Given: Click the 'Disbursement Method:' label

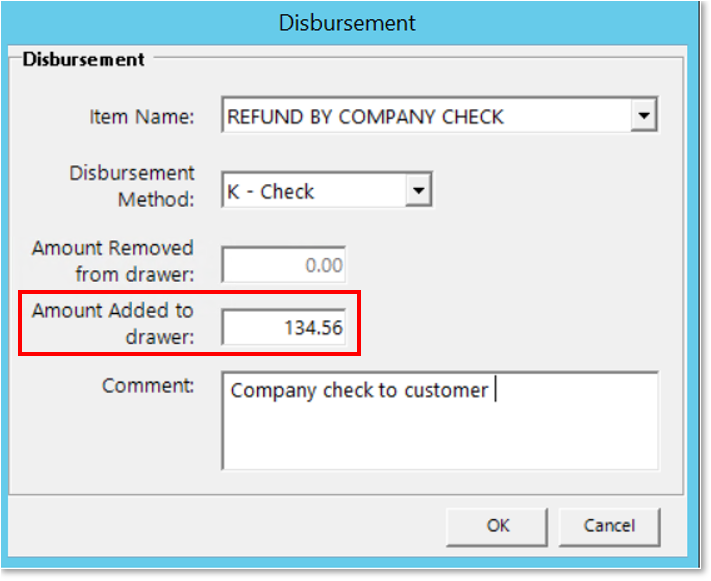Looking at the screenshot, I should (131, 186).
